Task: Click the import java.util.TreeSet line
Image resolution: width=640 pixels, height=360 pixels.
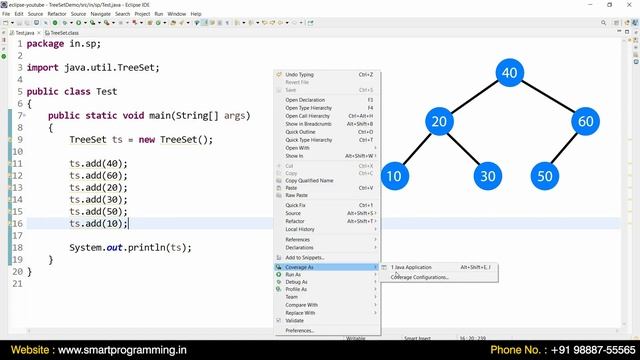Action: coord(93,68)
